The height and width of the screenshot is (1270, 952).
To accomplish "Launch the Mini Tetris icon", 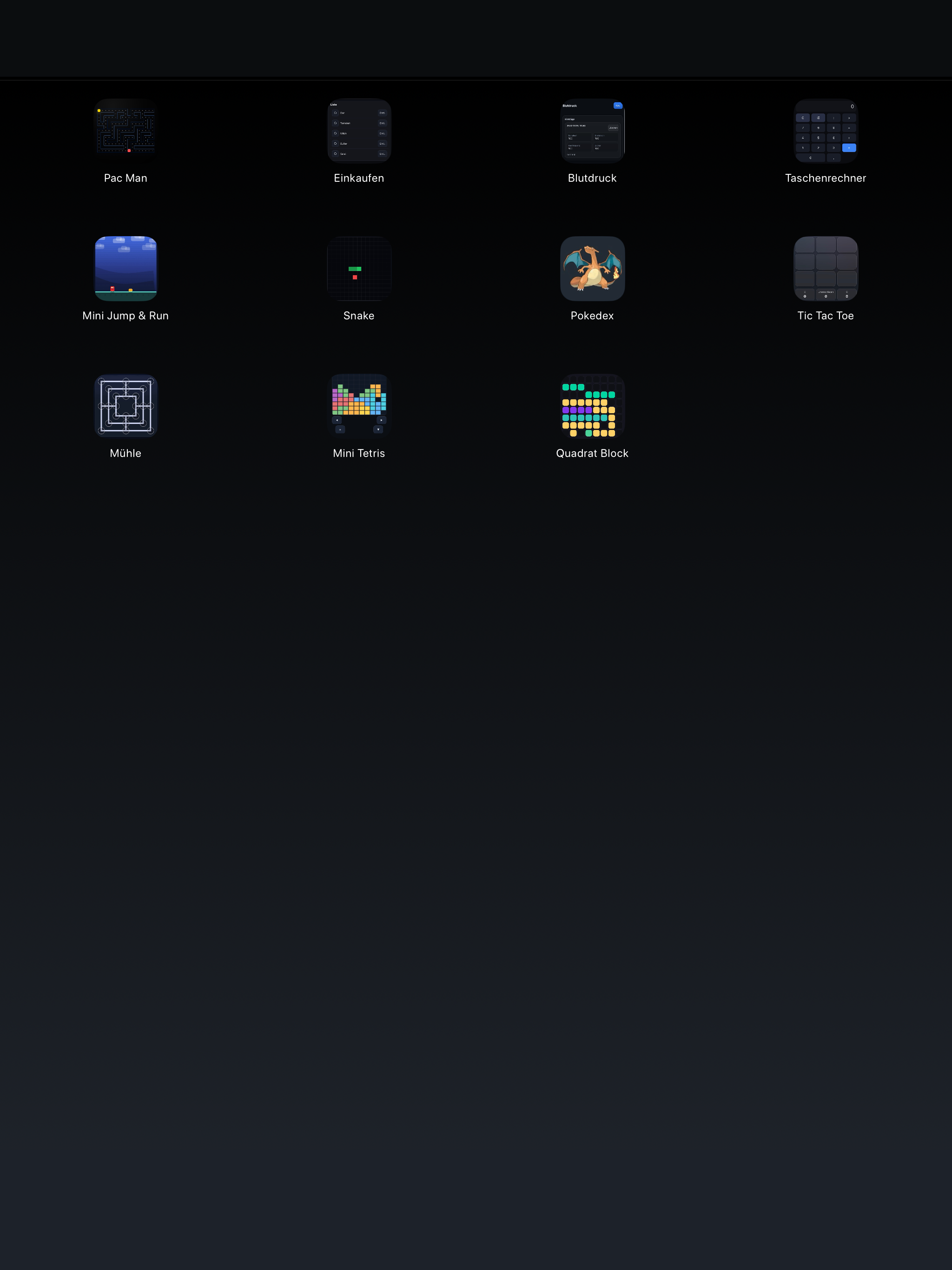I will point(359,406).
